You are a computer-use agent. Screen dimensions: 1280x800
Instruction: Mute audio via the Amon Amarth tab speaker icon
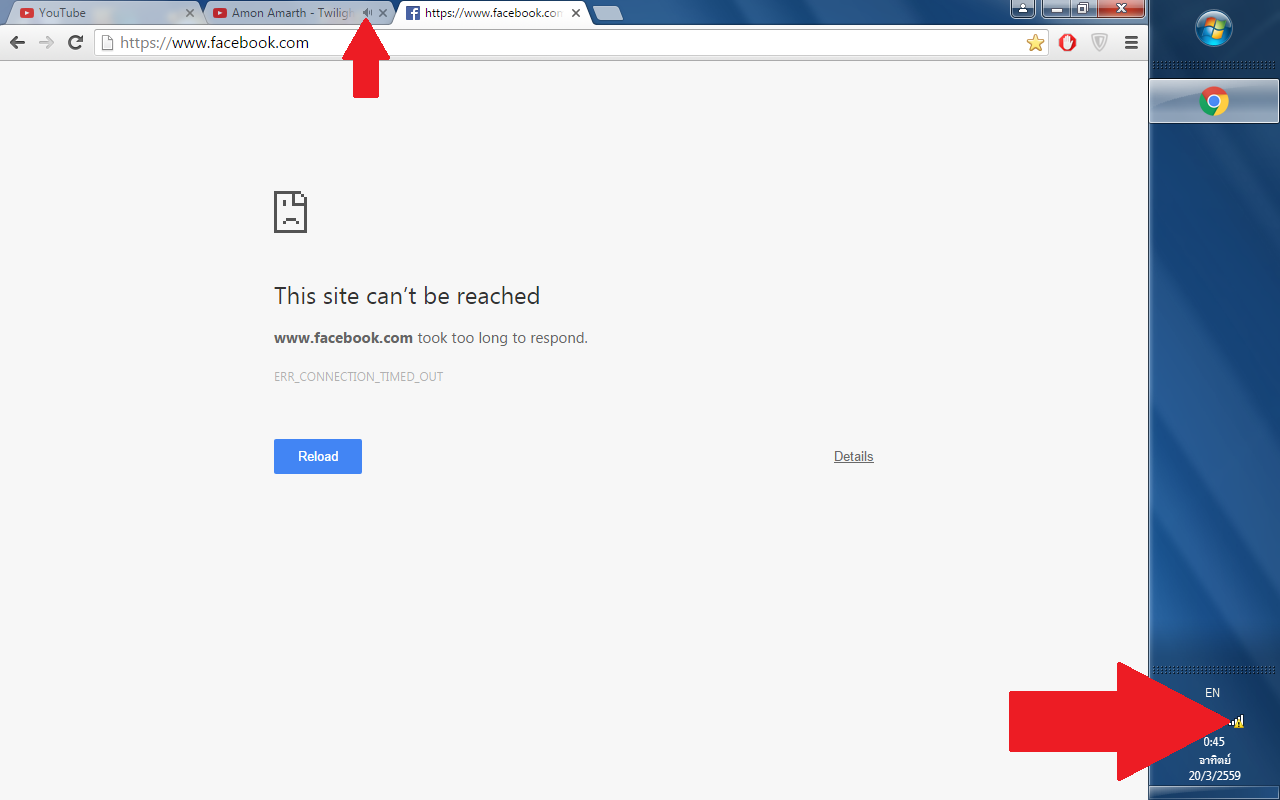367,13
